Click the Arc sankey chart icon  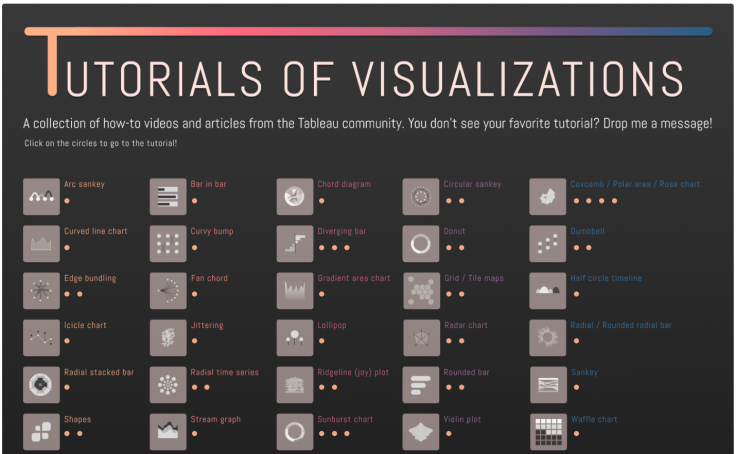41,197
